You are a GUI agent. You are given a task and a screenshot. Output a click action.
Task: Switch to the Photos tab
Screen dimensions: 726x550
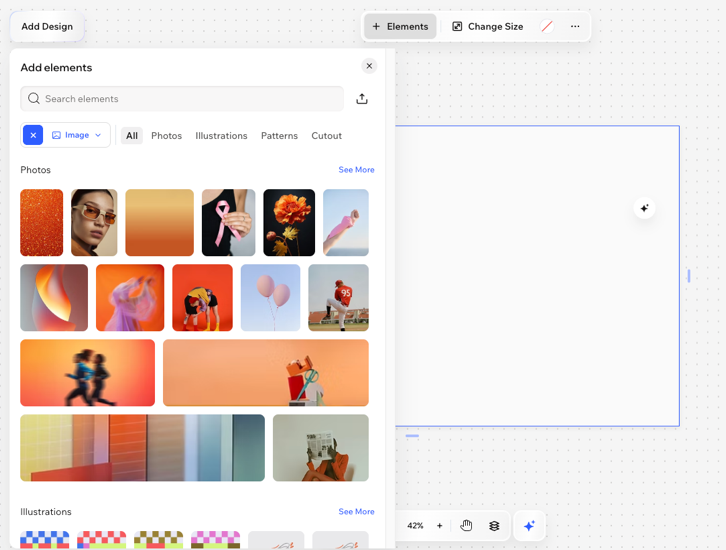pyautogui.click(x=166, y=136)
